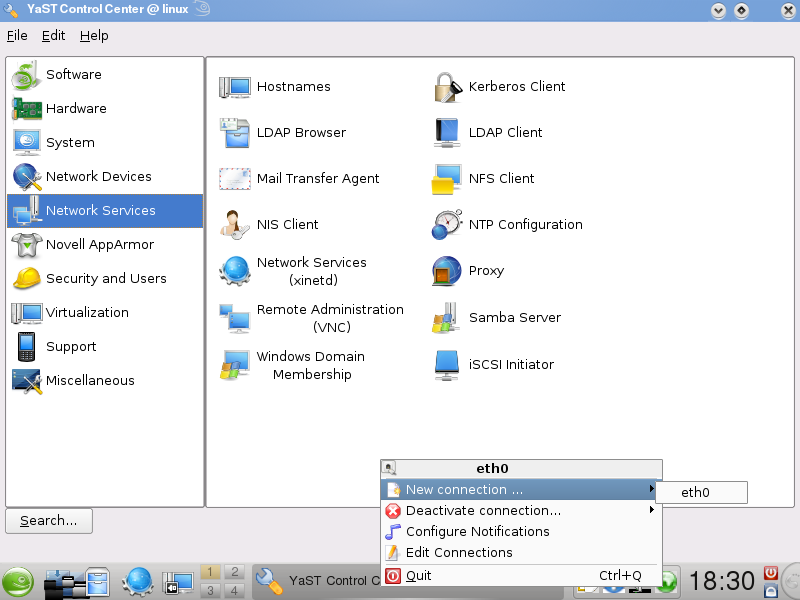Switch to virtual desktop 2
The image size is (800, 600).
(x=235, y=571)
